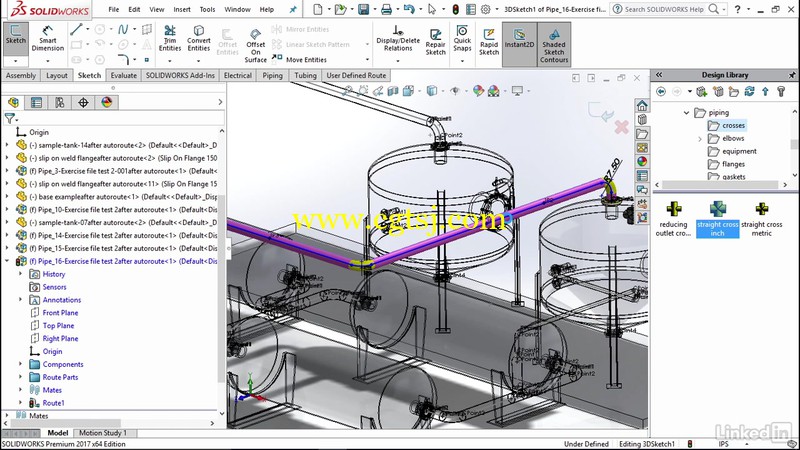Viewport: 800px width, 450px height.
Task: Open the PropertyManager tab
Action: pos(36,103)
